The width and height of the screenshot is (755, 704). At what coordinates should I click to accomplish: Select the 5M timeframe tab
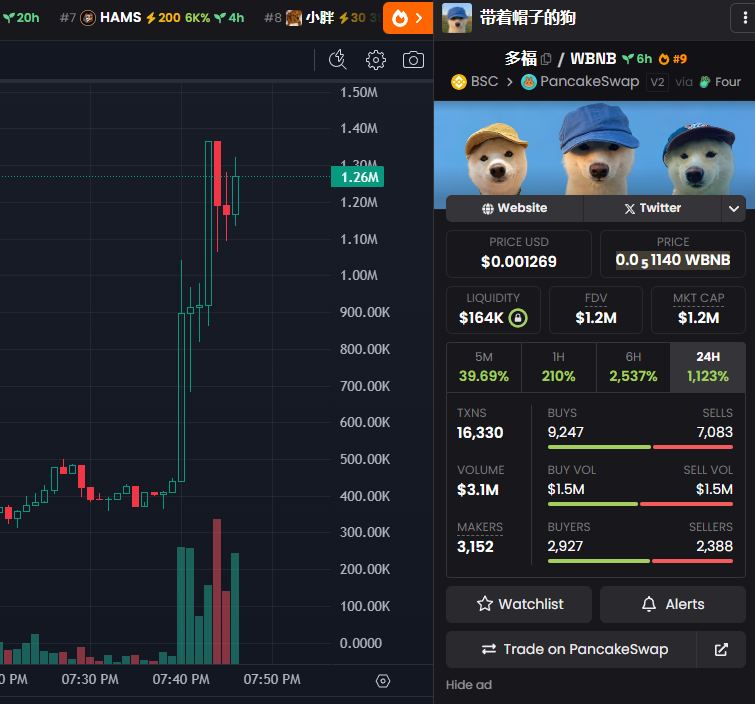pos(484,367)
